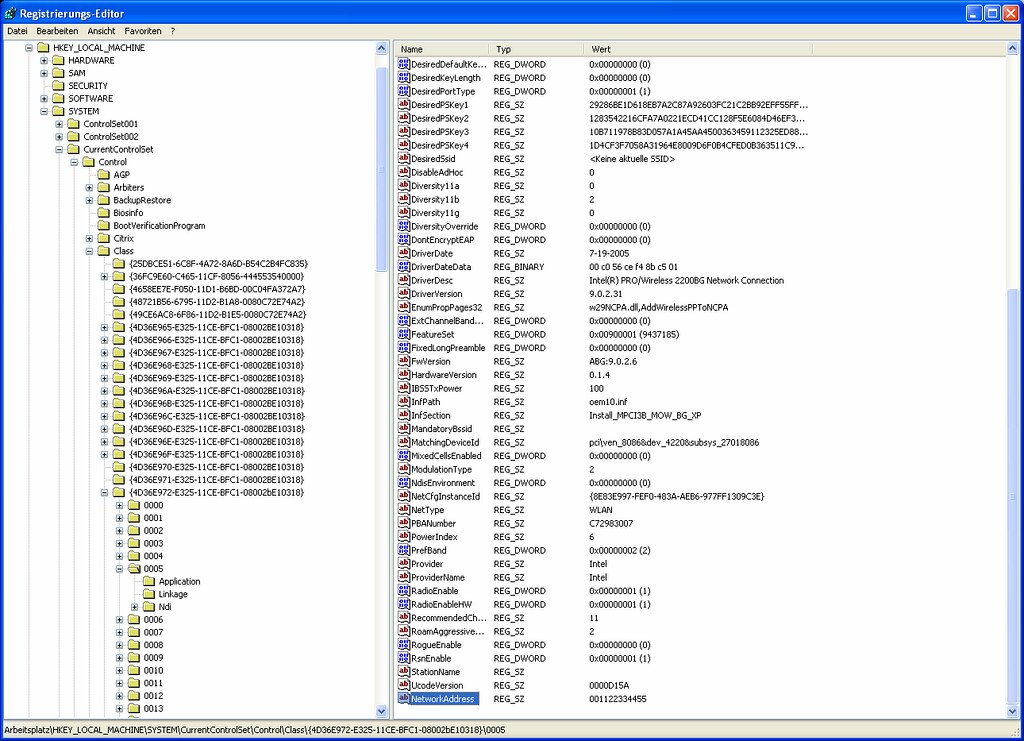Click the tree pane scroll-down arrow
Viewport: 1024px width, 741px height.
[381, 711]
